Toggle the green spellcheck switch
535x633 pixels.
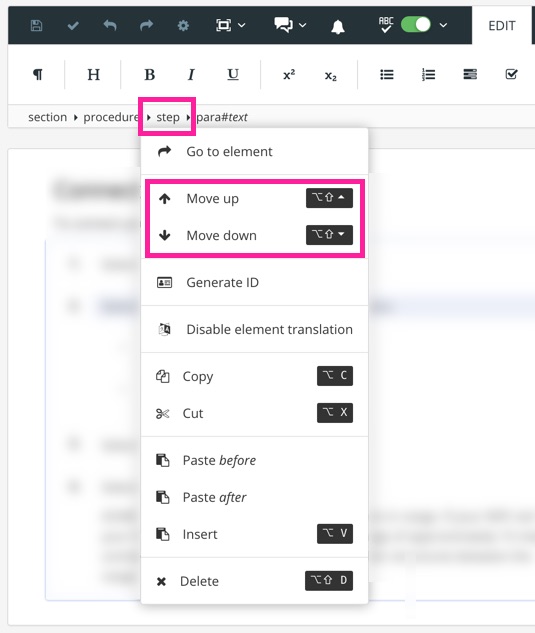pos(416,25)
